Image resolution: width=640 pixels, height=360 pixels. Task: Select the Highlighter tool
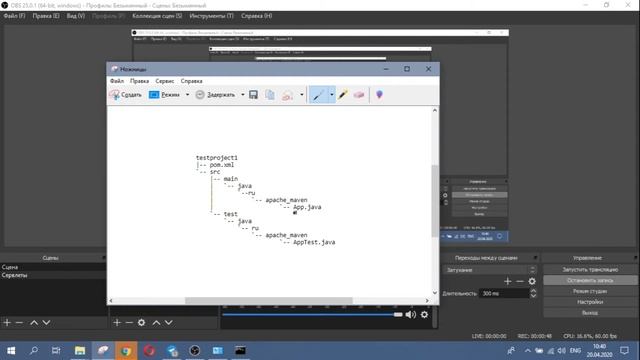point(343,95)
